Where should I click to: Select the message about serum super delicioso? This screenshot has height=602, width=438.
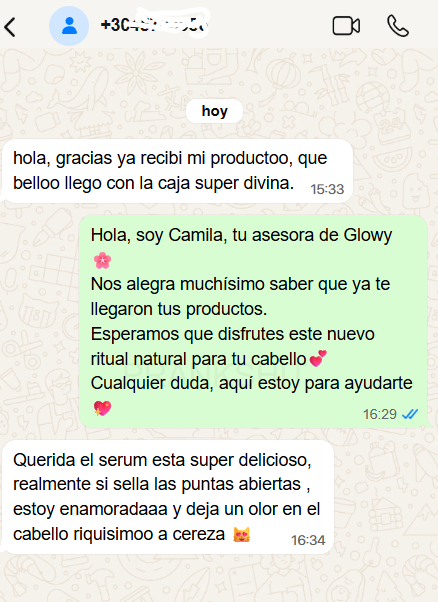pos(168,497)
